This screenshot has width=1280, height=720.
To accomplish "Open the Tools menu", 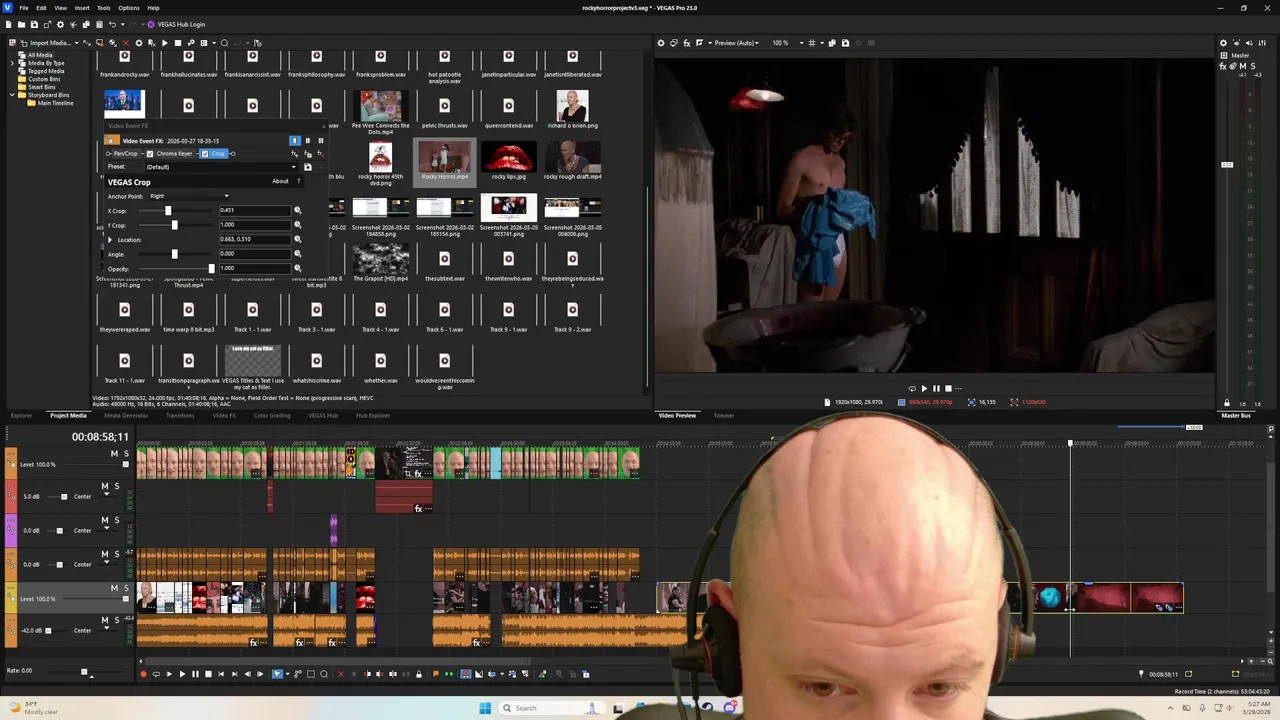I will [104, 8].
